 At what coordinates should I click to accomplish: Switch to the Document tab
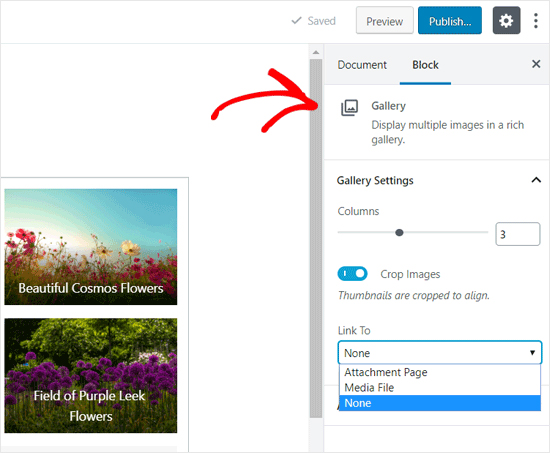[x=362, y=65]
